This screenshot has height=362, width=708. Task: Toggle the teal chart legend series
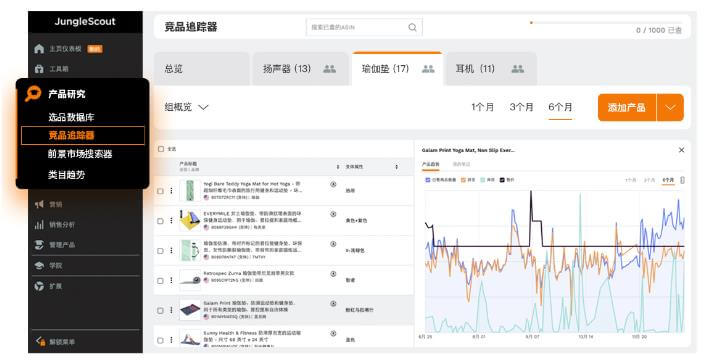pyautogui.click(x=483, y=180)
